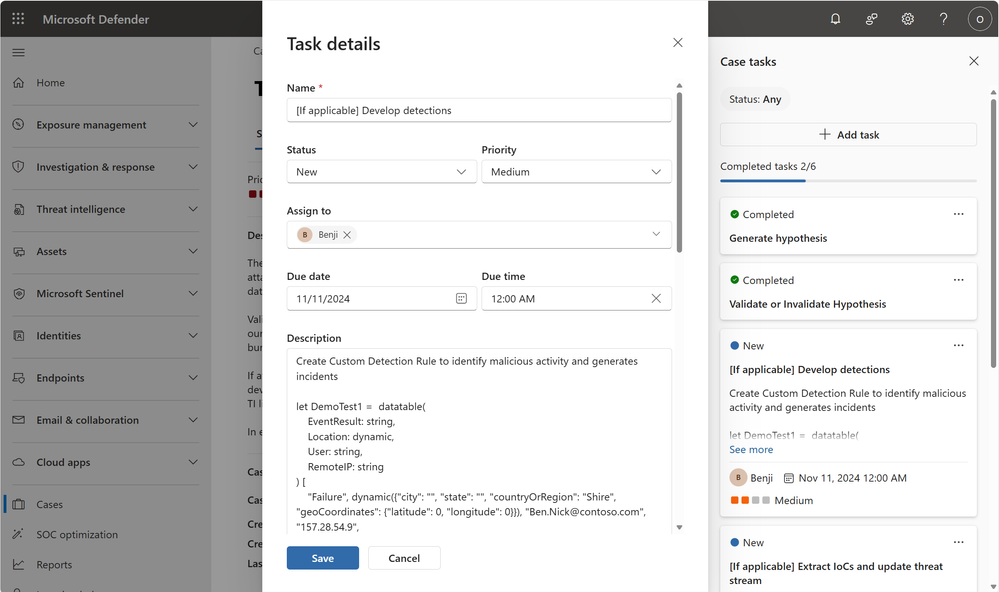Click the Microsoft Sentinel icon

[x=18, y=294]
